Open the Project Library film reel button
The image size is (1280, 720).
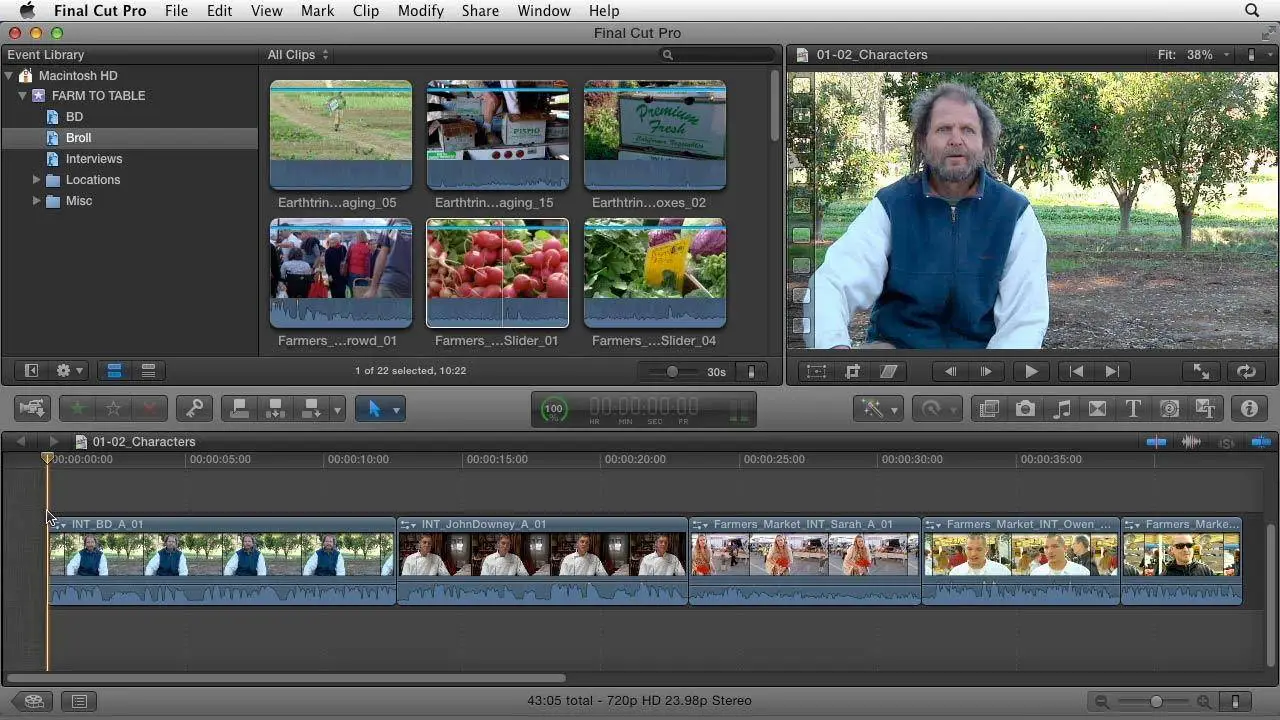coord(33,701)
